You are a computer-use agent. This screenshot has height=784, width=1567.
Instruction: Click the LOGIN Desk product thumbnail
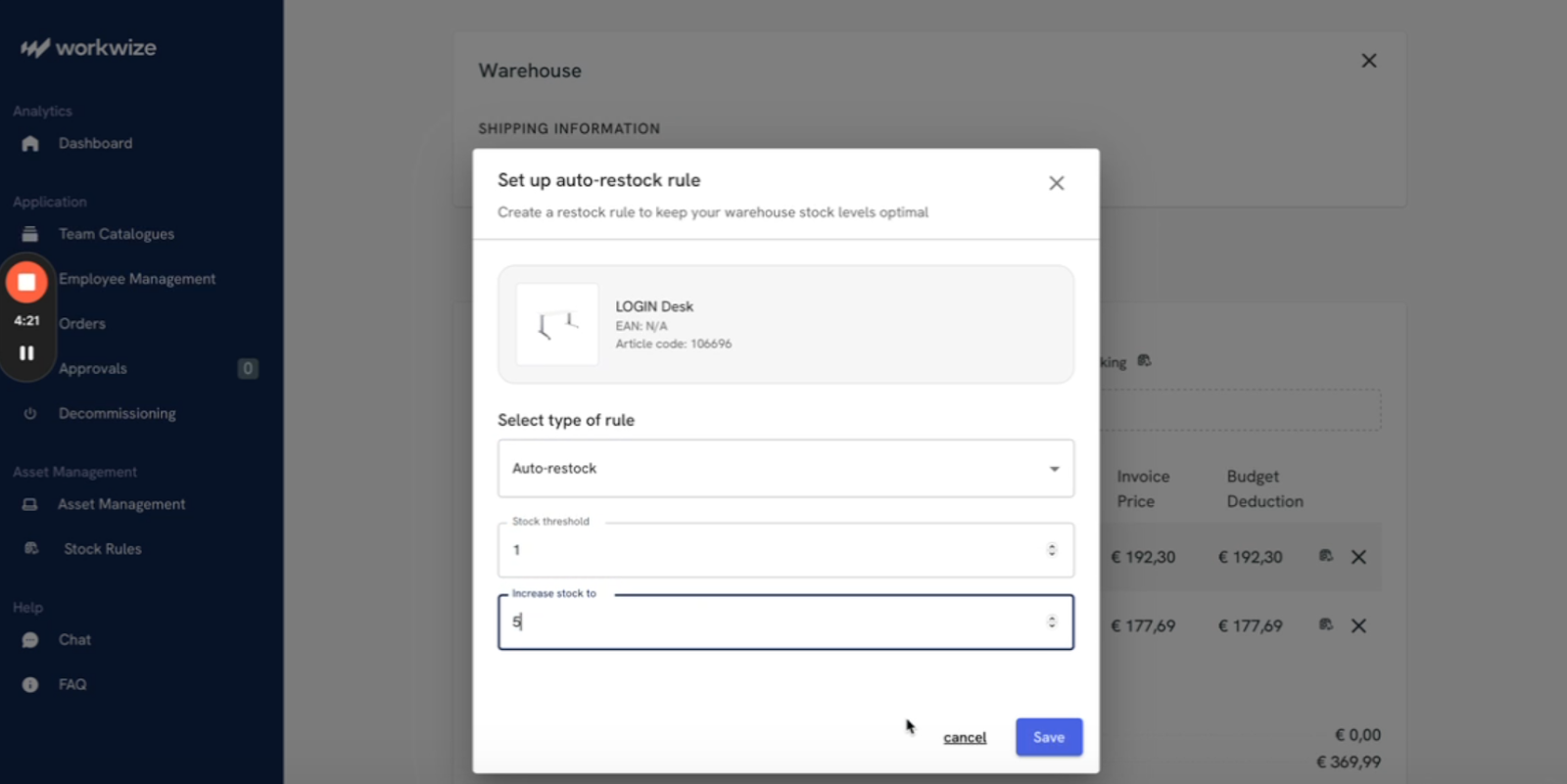click(557, 325)
